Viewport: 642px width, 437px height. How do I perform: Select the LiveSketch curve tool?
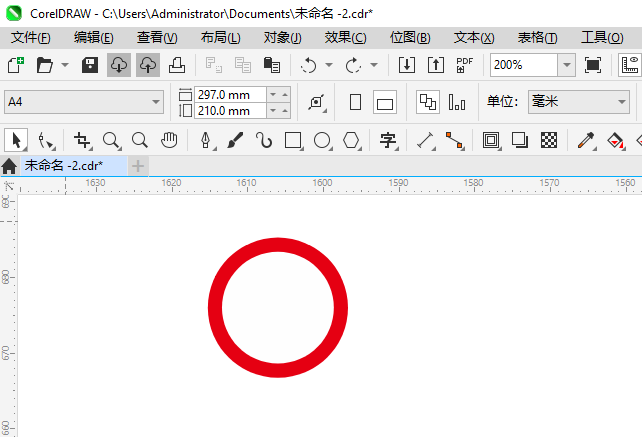(x=264, y=140)
